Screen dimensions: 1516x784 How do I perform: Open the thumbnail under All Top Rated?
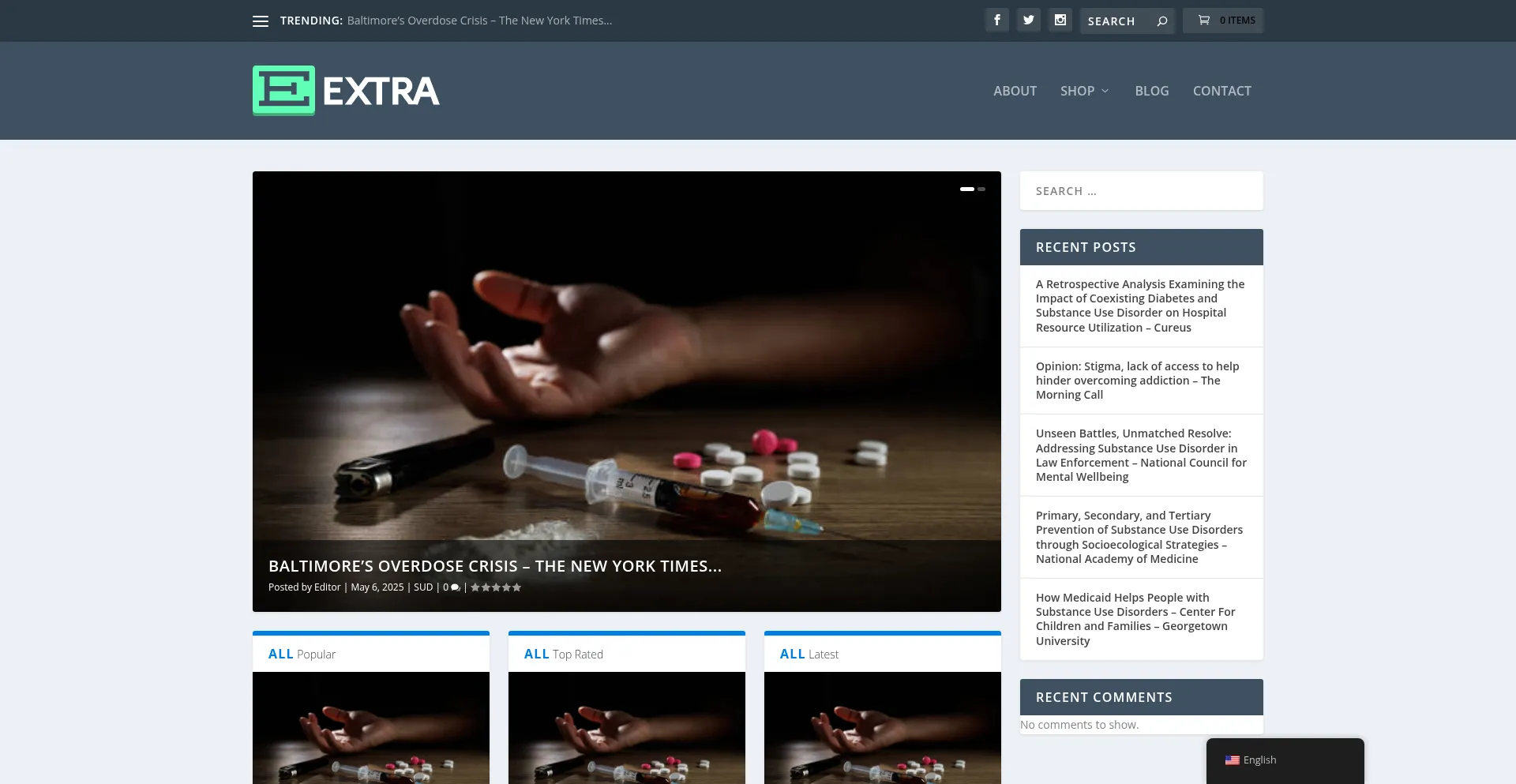coord(626,727)
